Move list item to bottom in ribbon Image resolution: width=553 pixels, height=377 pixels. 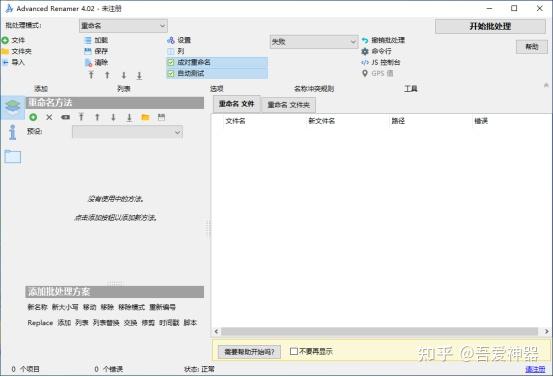pyautogui.click(x=139, y=75)
